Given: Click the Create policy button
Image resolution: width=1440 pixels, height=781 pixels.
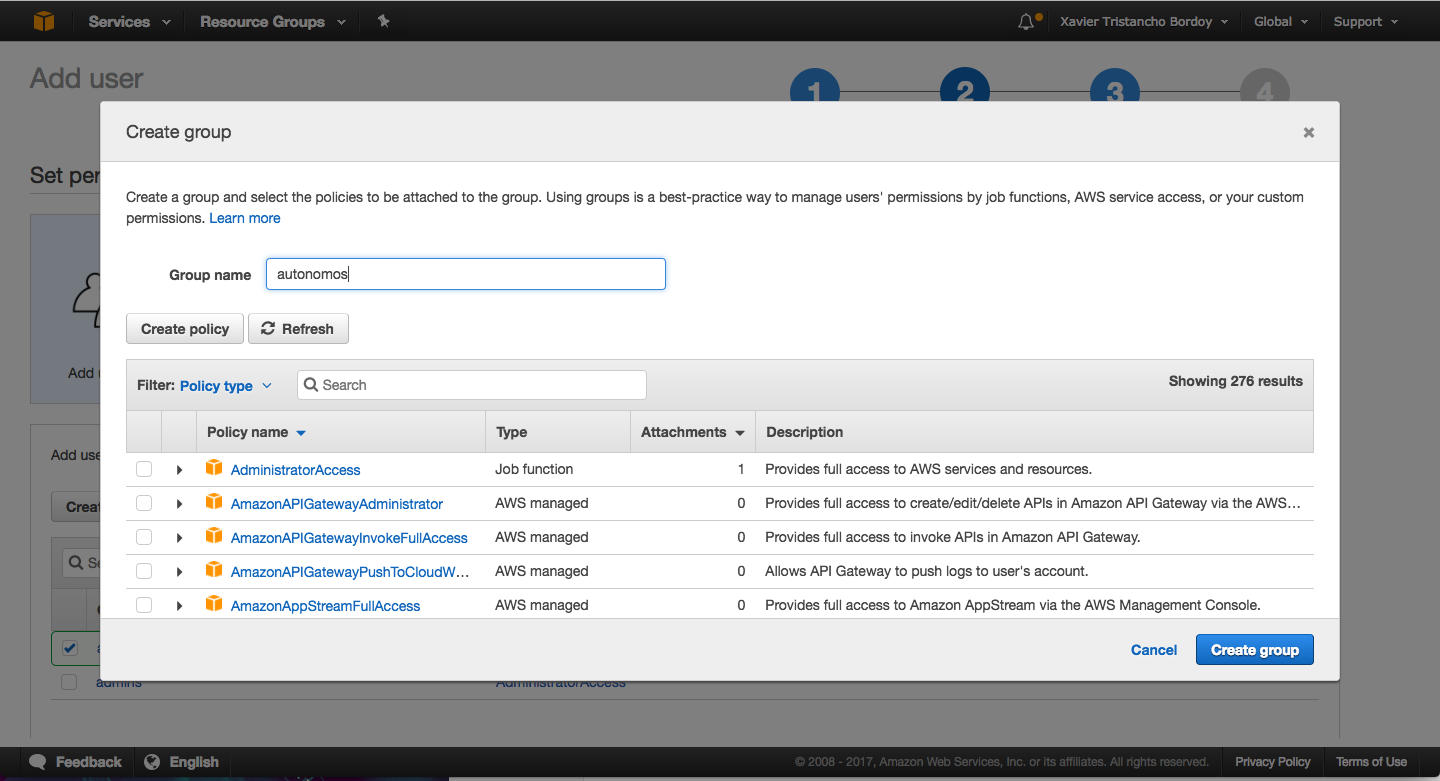Looking at the screenshot, I should click(x=185, y=329).
